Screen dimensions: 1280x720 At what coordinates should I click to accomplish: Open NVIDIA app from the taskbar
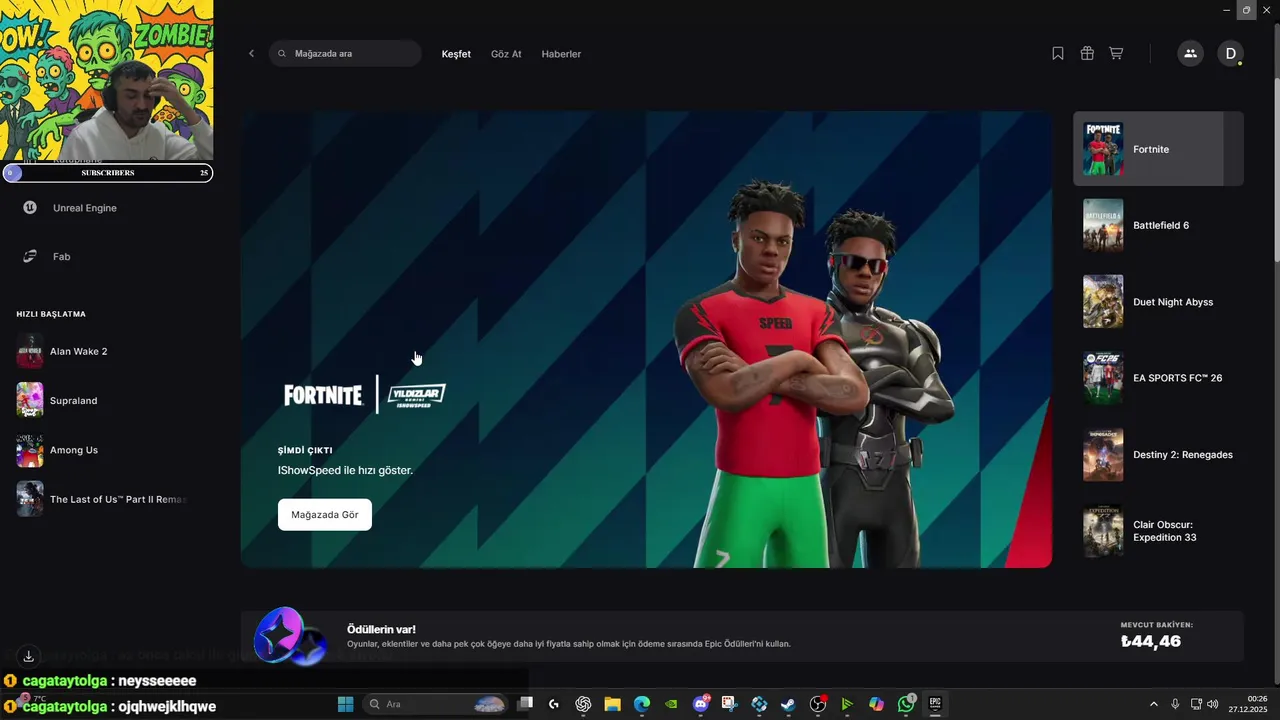[x=671, y=704]
